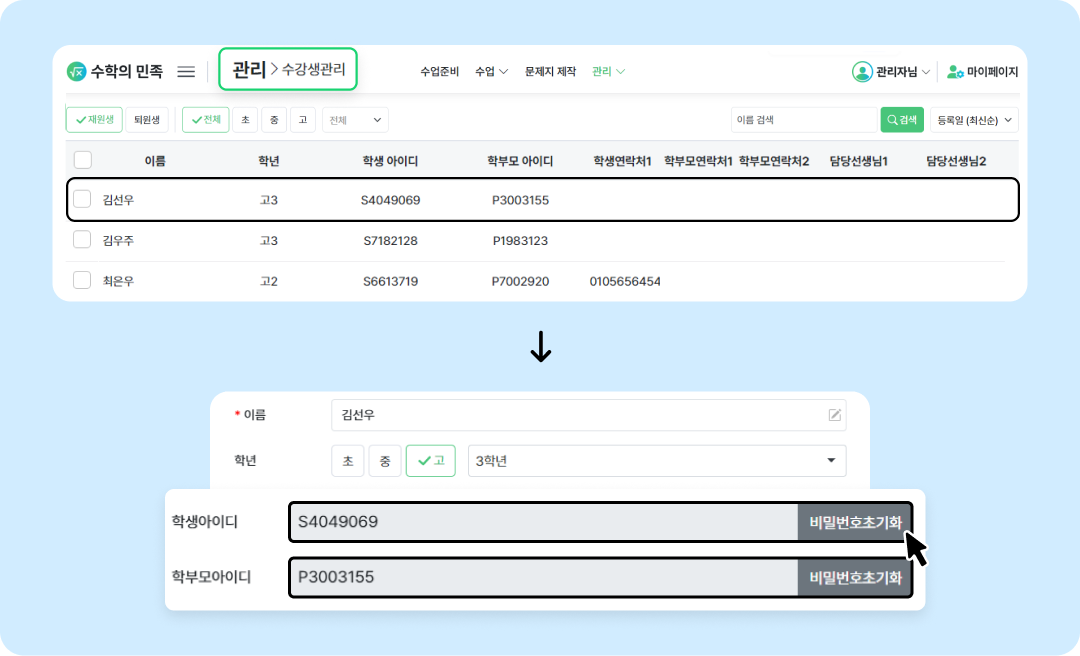
Task: Click the 이름 검색 input field
Action: pyautogui.click(x=803, y=120)
